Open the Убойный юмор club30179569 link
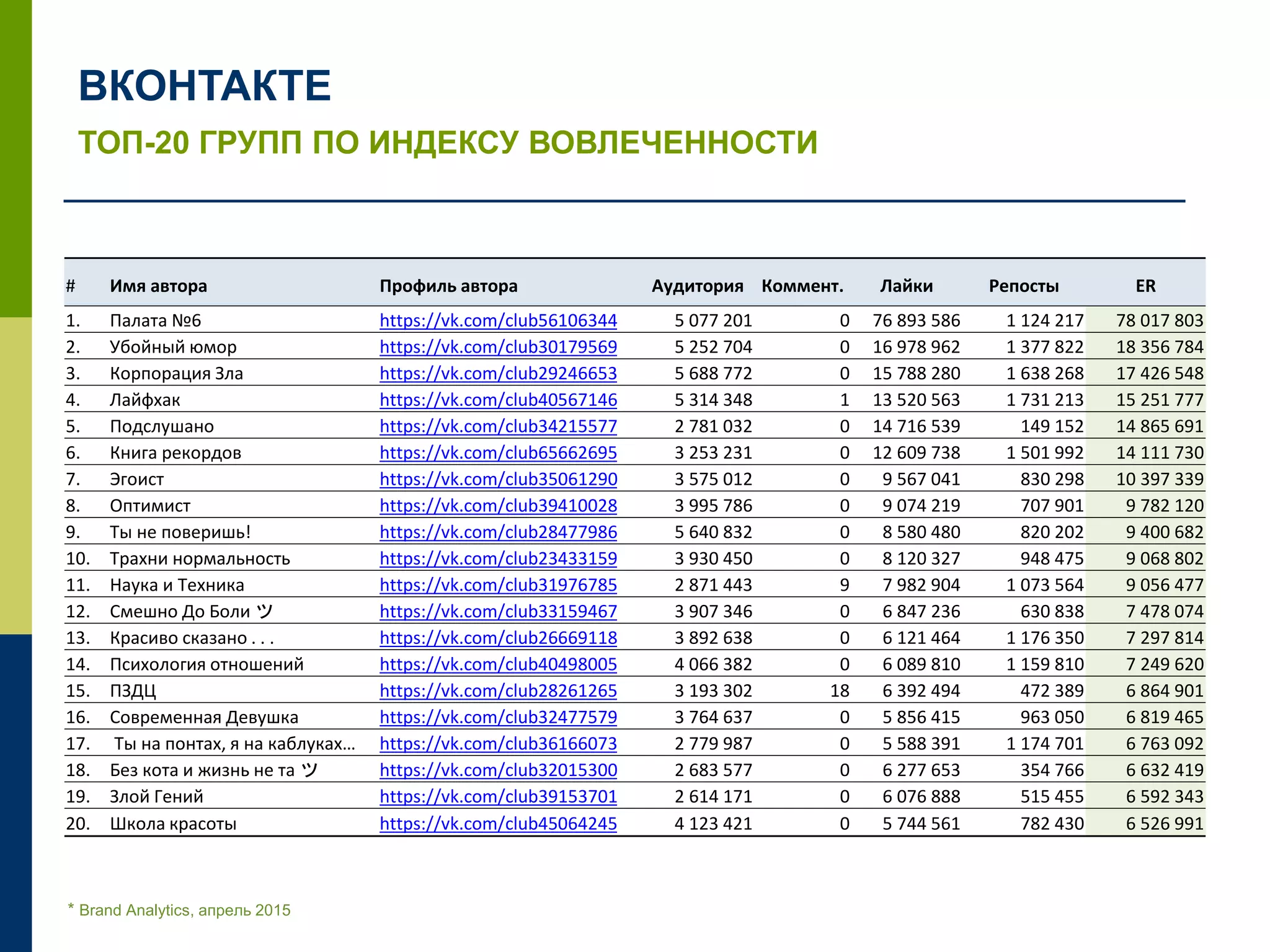1270x952 pixels. pos(498,347)
